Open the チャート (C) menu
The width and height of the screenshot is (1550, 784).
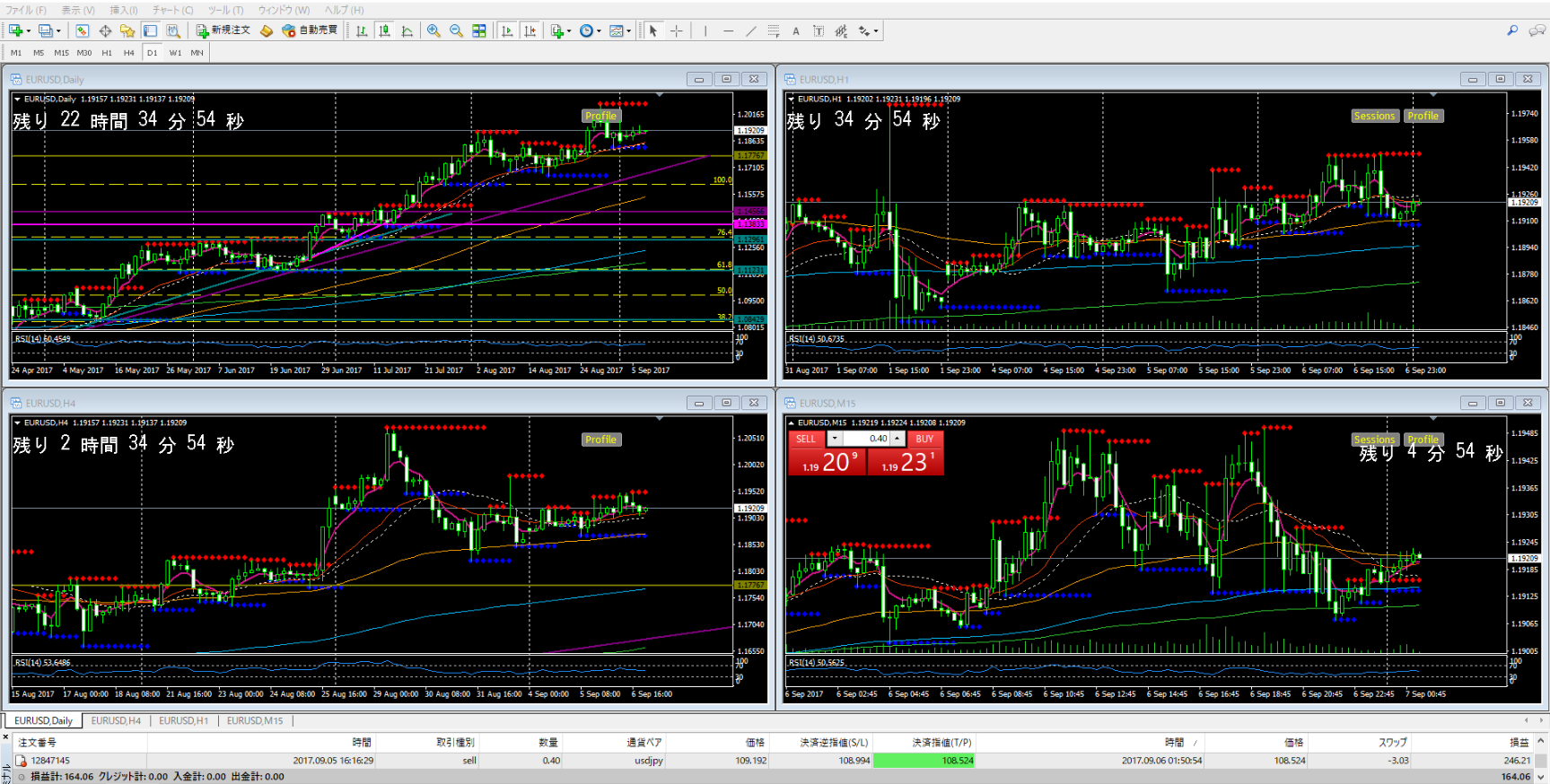click(172, 10)
